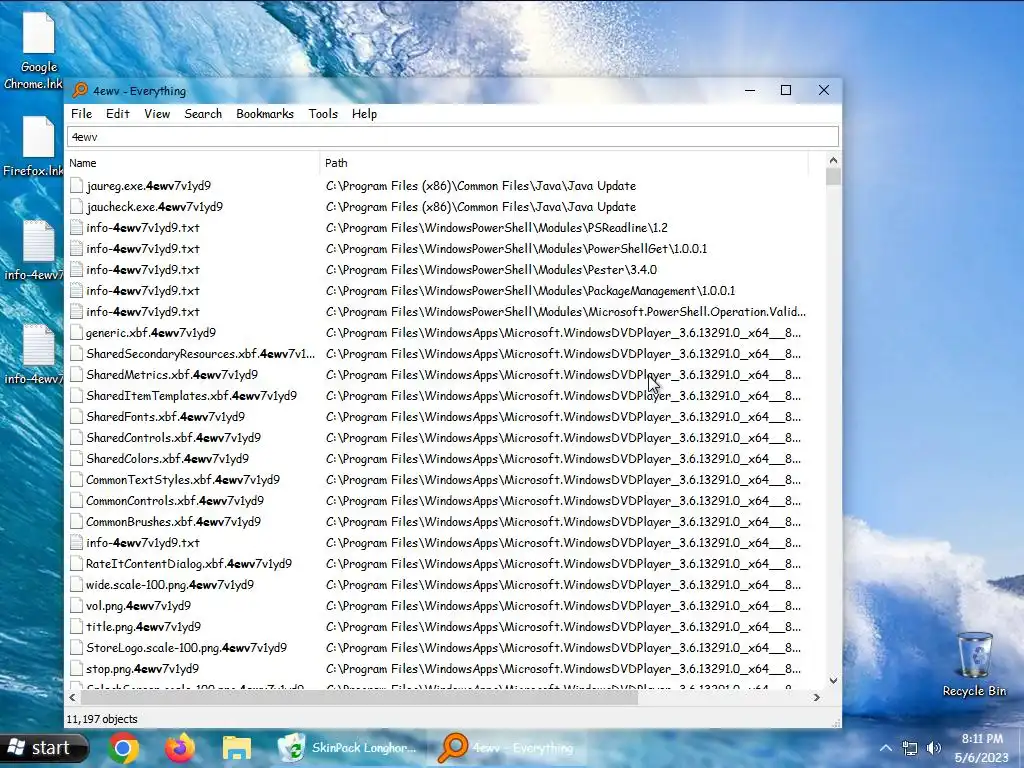Click icon of stop.png.4ewv7v1yd9
The width and height of the screenshot is (1024, 768).
[76, 669]
